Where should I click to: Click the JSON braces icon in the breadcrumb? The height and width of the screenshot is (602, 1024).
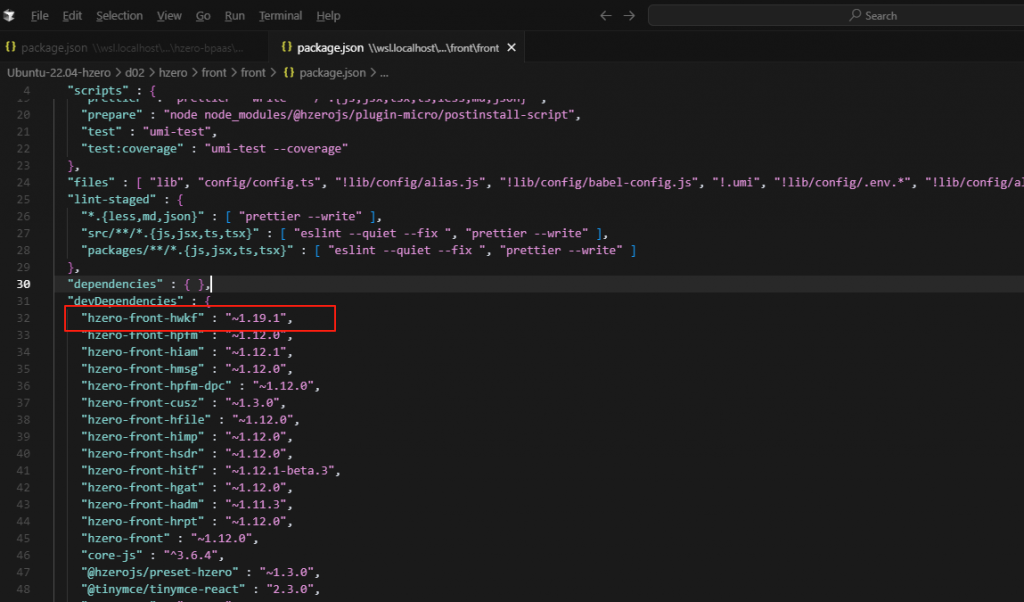click(289, 73)
